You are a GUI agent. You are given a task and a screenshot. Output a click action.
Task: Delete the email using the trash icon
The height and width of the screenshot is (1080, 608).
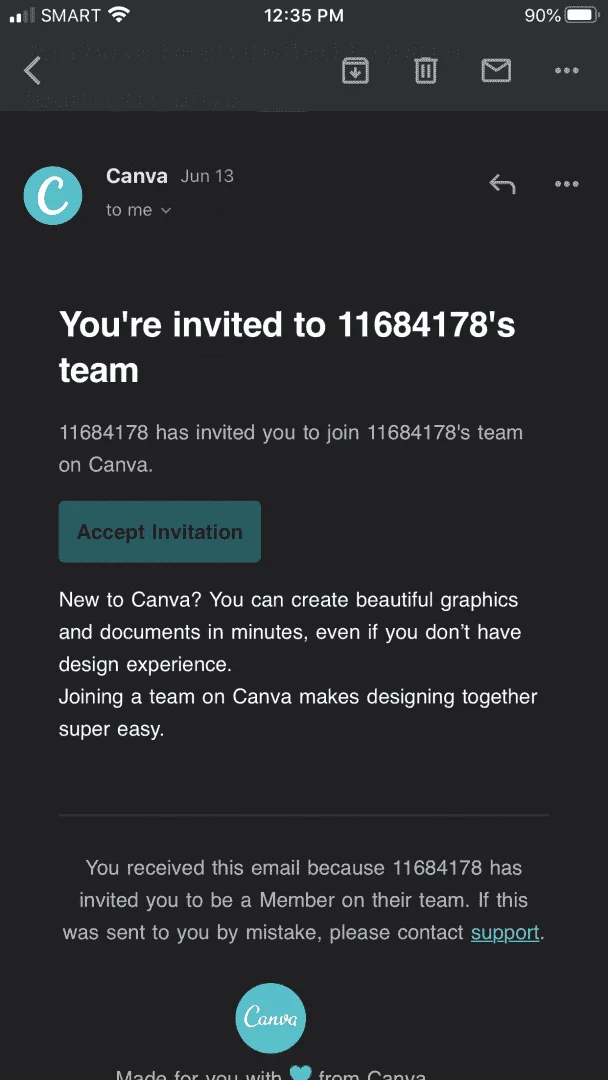tap(426, 70)
